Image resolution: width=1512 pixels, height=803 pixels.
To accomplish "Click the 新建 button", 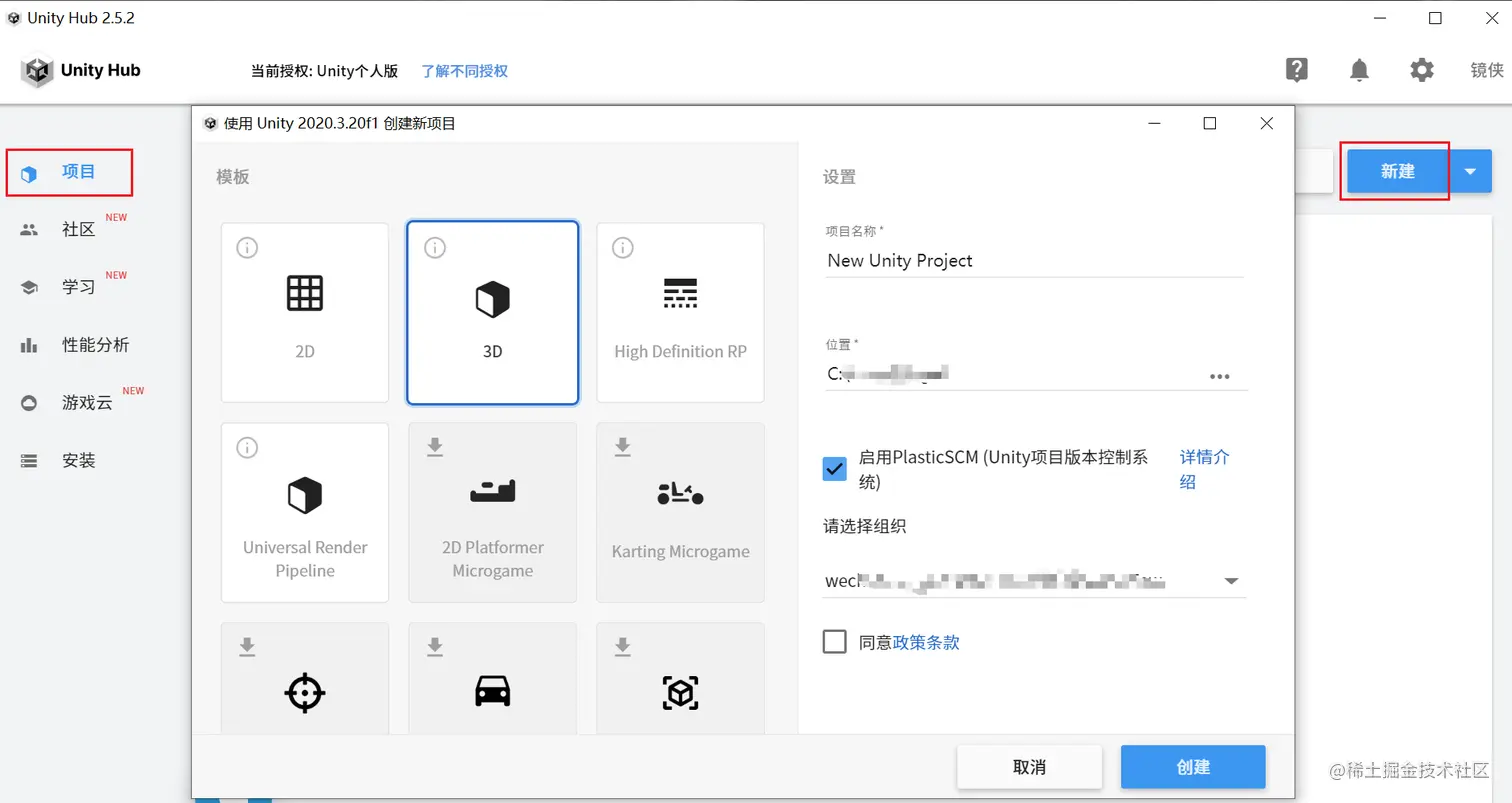I will 1398,171.
